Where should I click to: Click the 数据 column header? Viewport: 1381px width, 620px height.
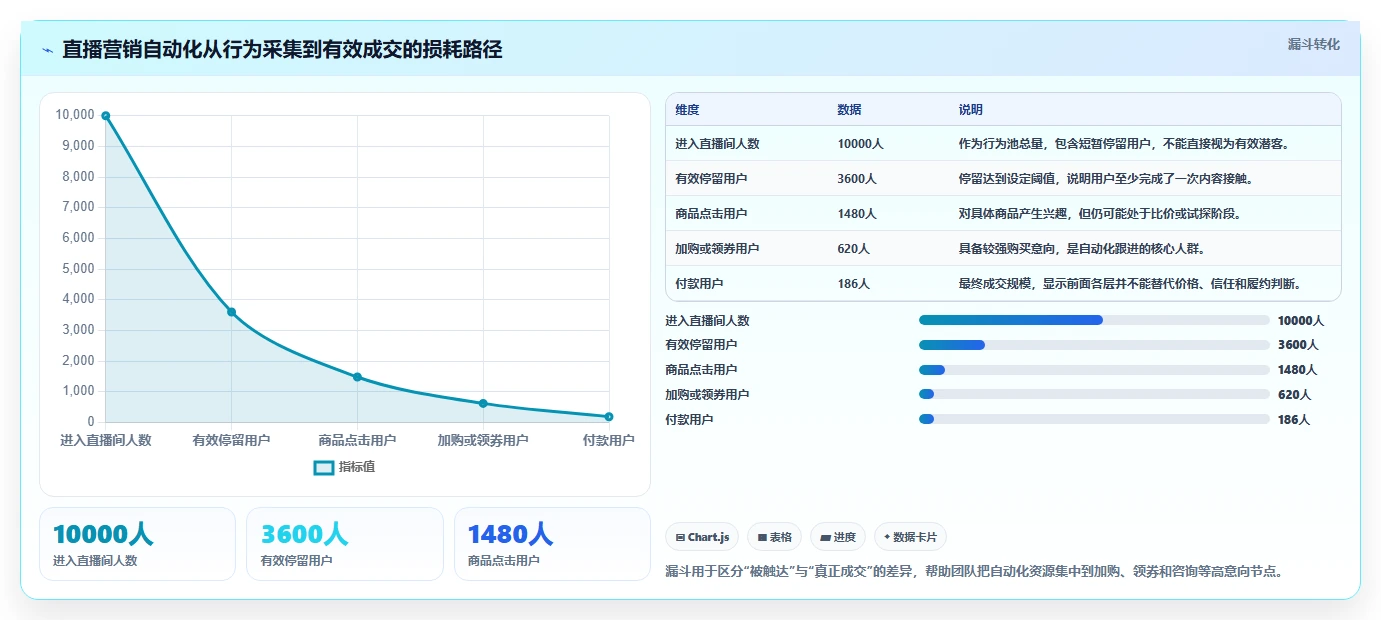pos(849,110)
